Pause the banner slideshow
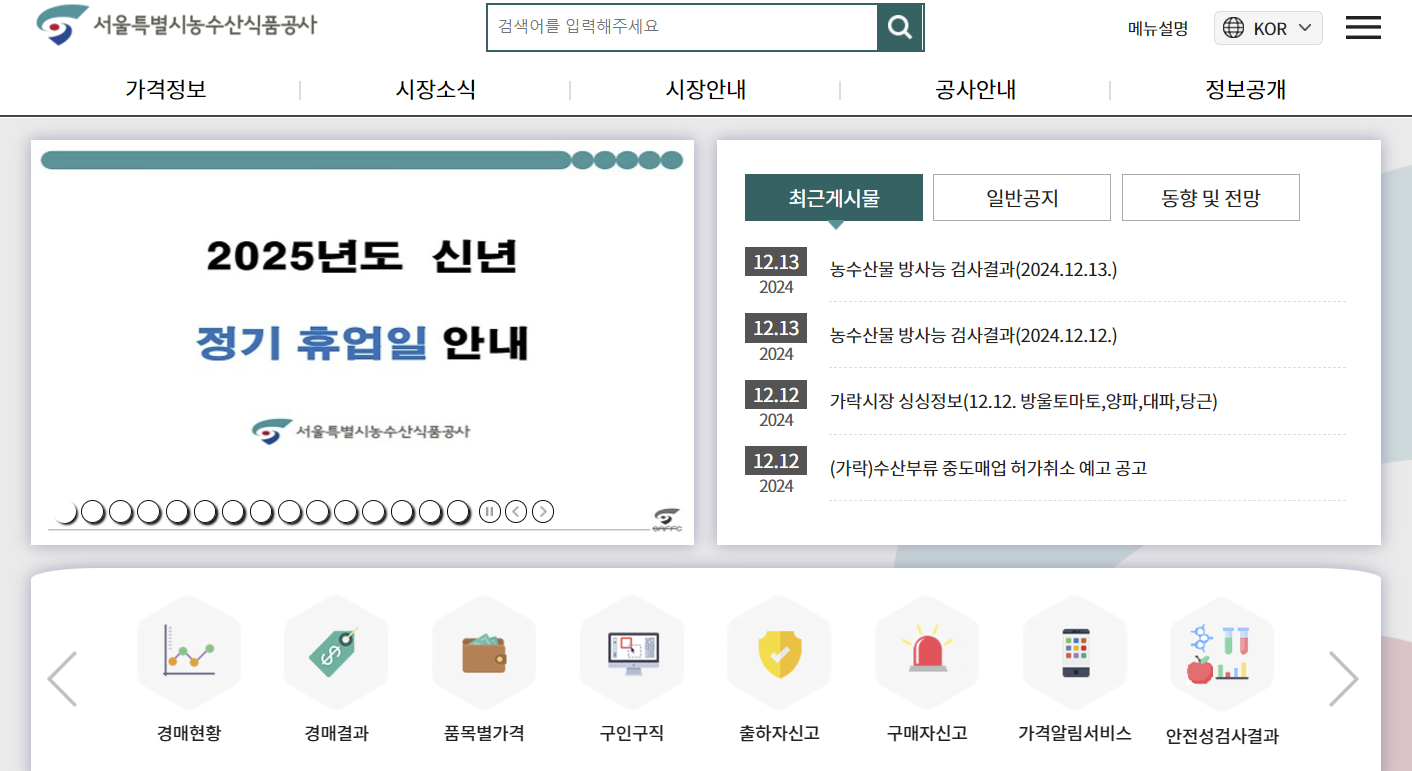 pyautogui.click(x=489, y=512)
